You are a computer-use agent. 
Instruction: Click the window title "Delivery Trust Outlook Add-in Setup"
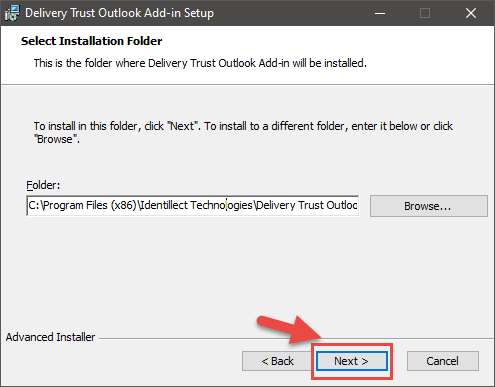tap(119, 13)
